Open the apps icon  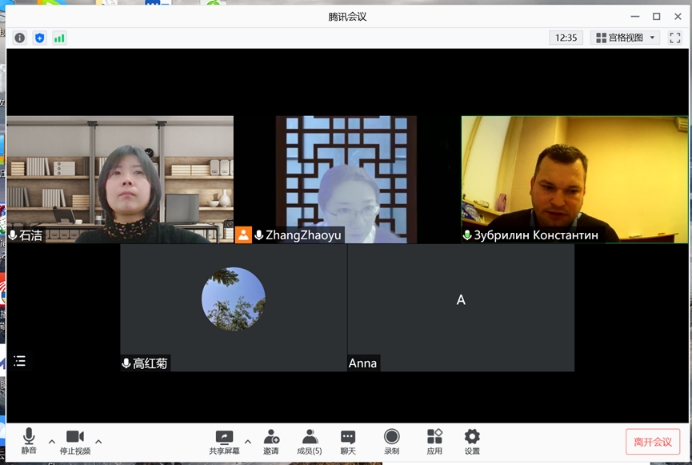coord(434,440)
